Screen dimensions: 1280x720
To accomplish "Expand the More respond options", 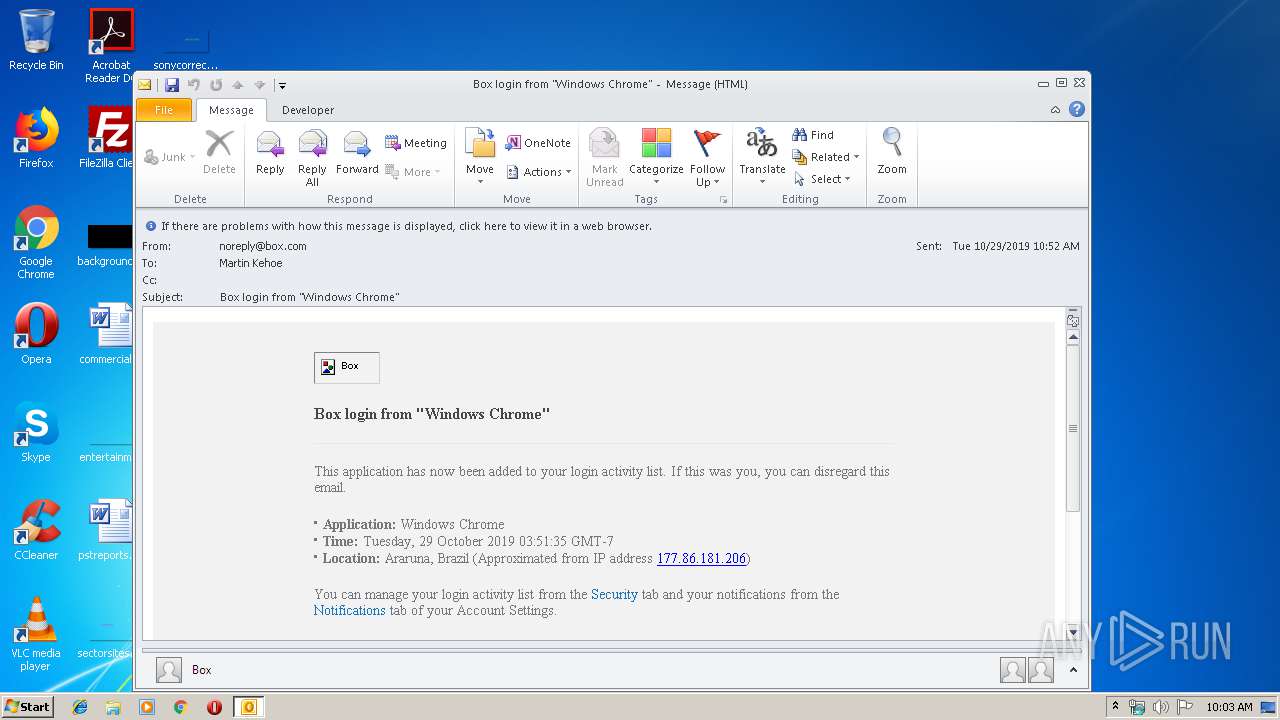I will (x=413, y=172).
